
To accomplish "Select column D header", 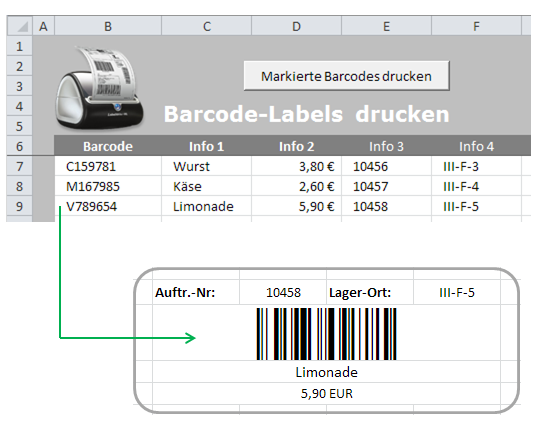I will [x=296, y=26].
